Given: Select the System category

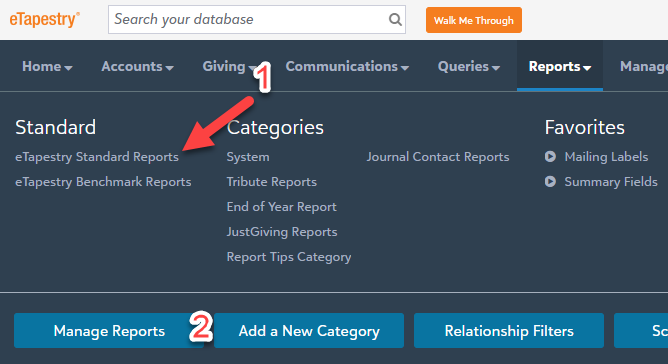Looking at the screenshot, I should [248, 157].
